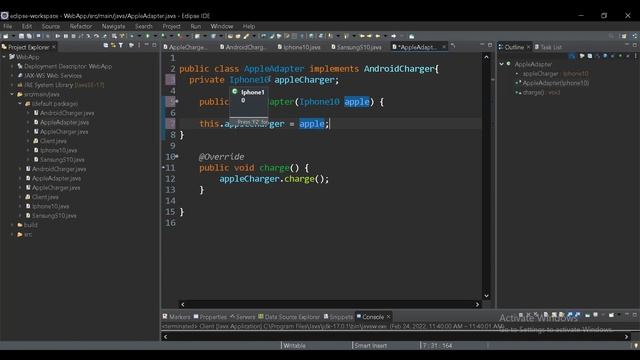The width and height of the screenshot is (640, 360).
Task: Close the Project Explorer view tab
Action: 54,47
